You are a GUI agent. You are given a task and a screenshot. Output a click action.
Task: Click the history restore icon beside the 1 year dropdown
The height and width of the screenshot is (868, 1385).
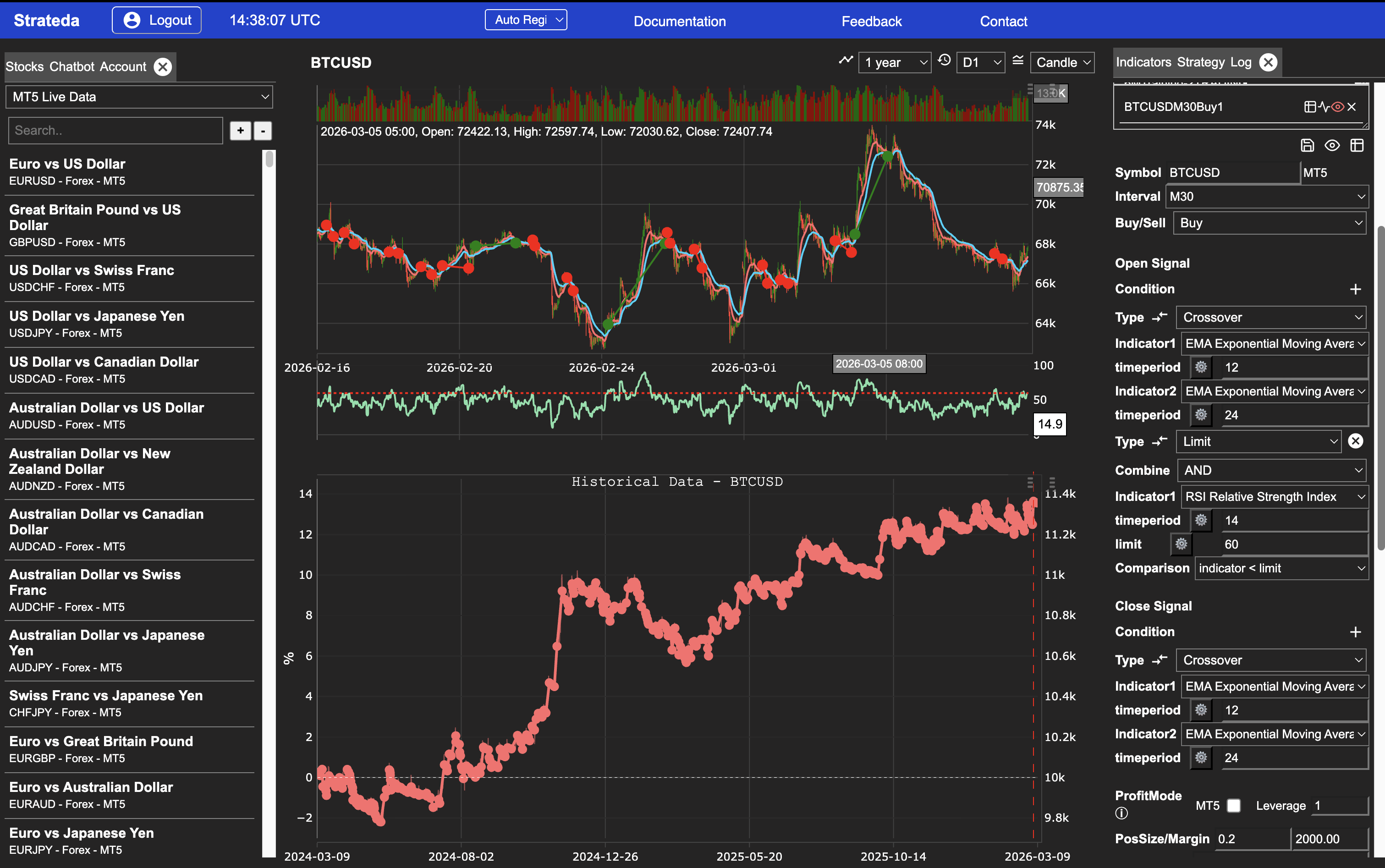point(944,60)
